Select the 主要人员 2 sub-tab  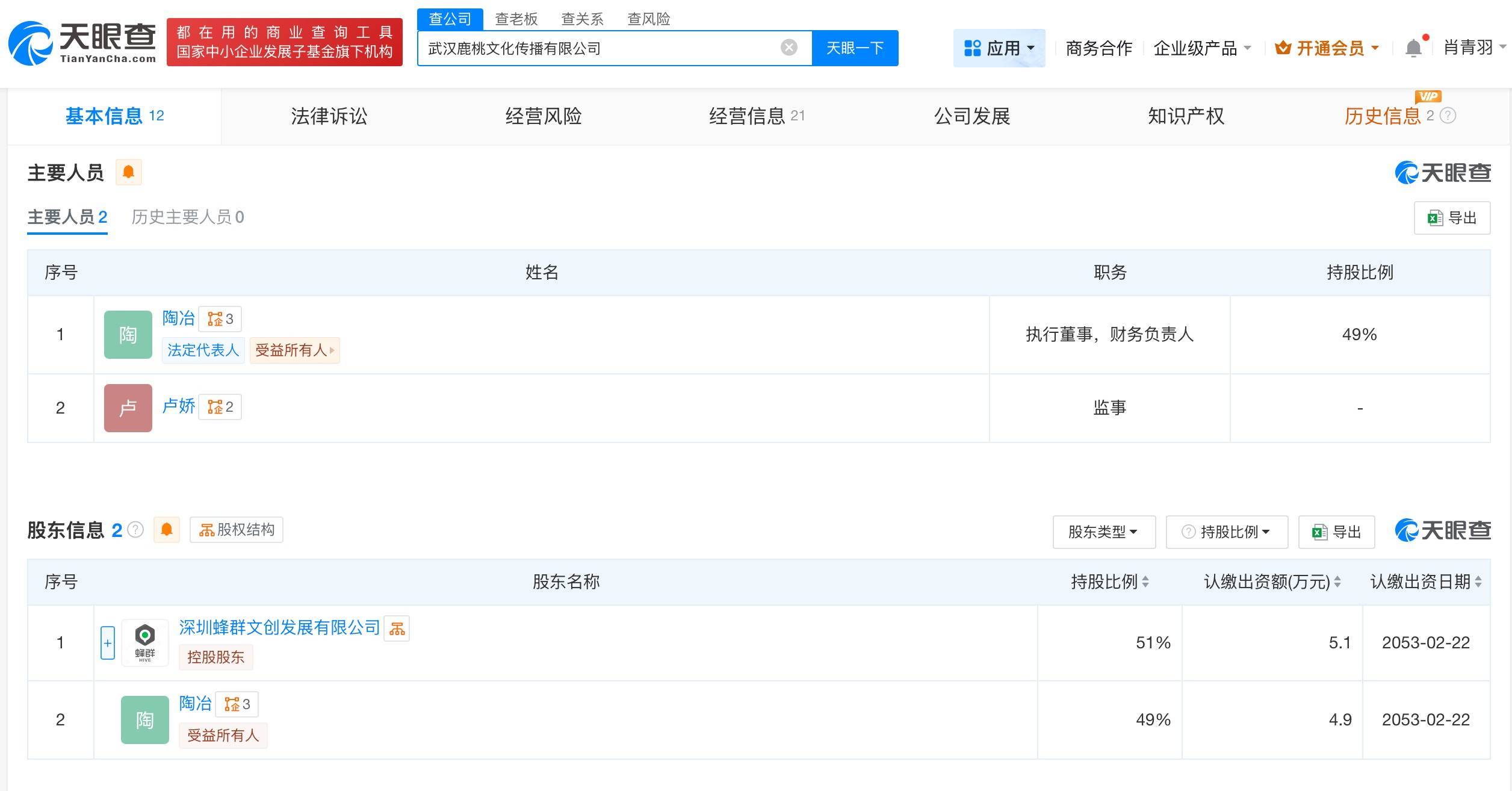pos(67,217)
